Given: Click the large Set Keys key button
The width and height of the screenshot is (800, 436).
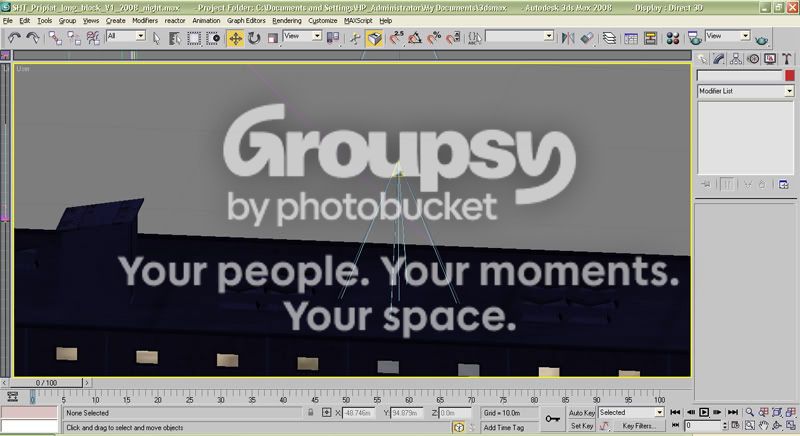Looking at the screenshot, I should click(x=553, y=419).
